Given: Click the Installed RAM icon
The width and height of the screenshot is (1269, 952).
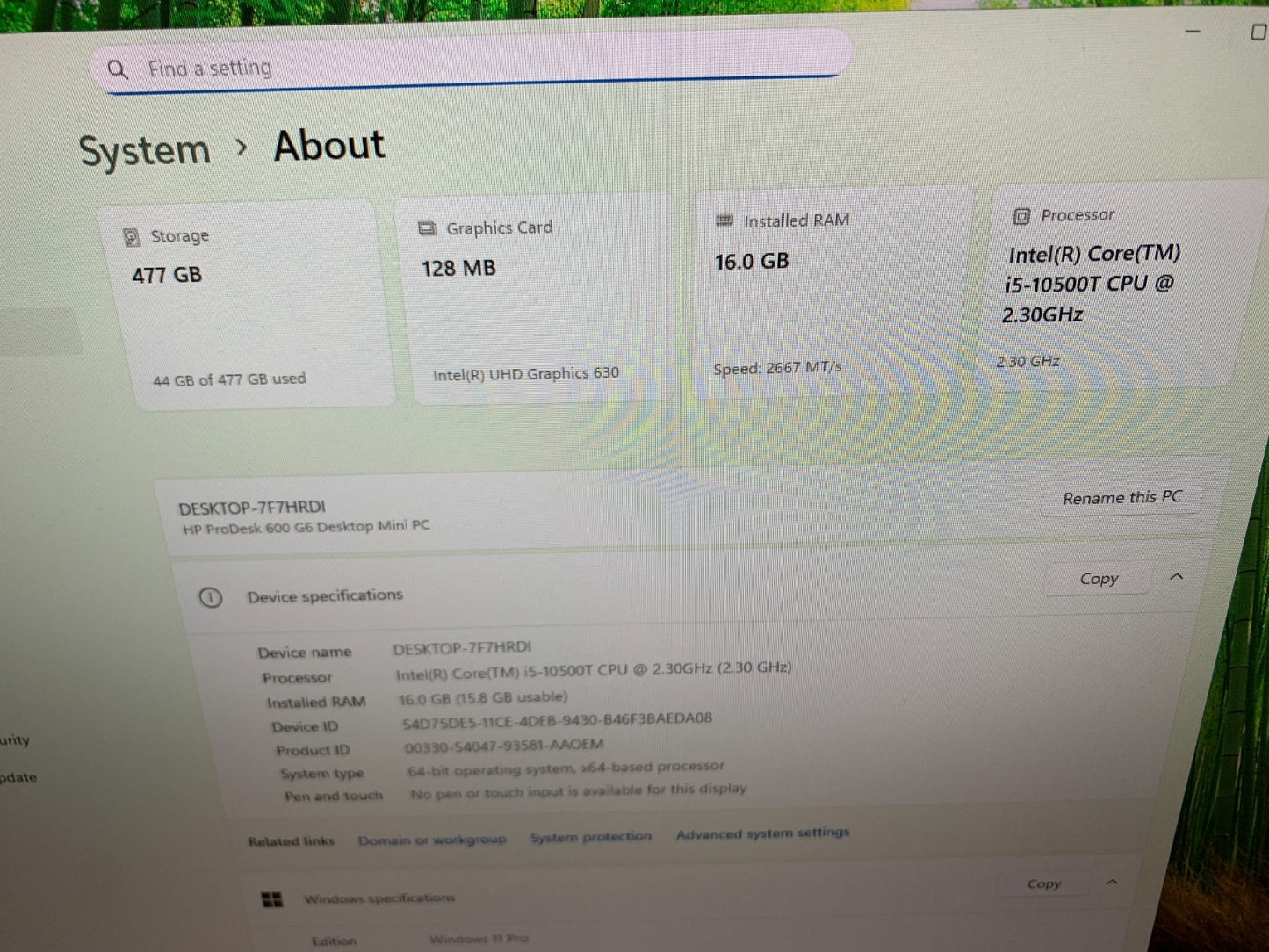Looking at the screenshot, I should [x=725, y=220].
